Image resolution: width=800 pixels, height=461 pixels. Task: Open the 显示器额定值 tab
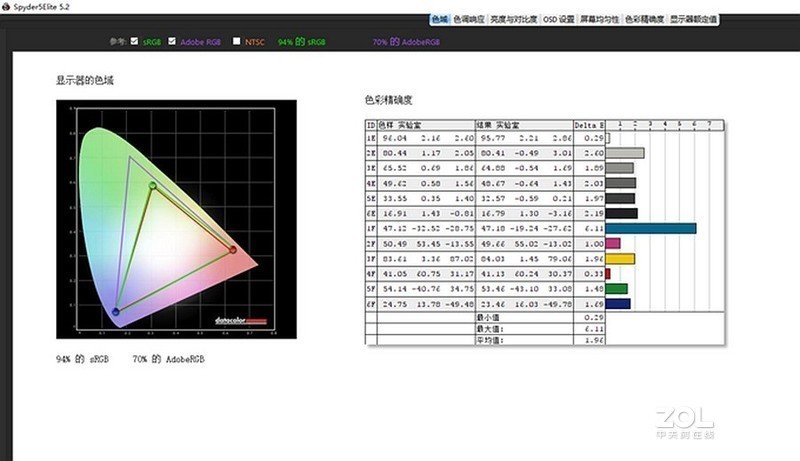click(693, 19)
